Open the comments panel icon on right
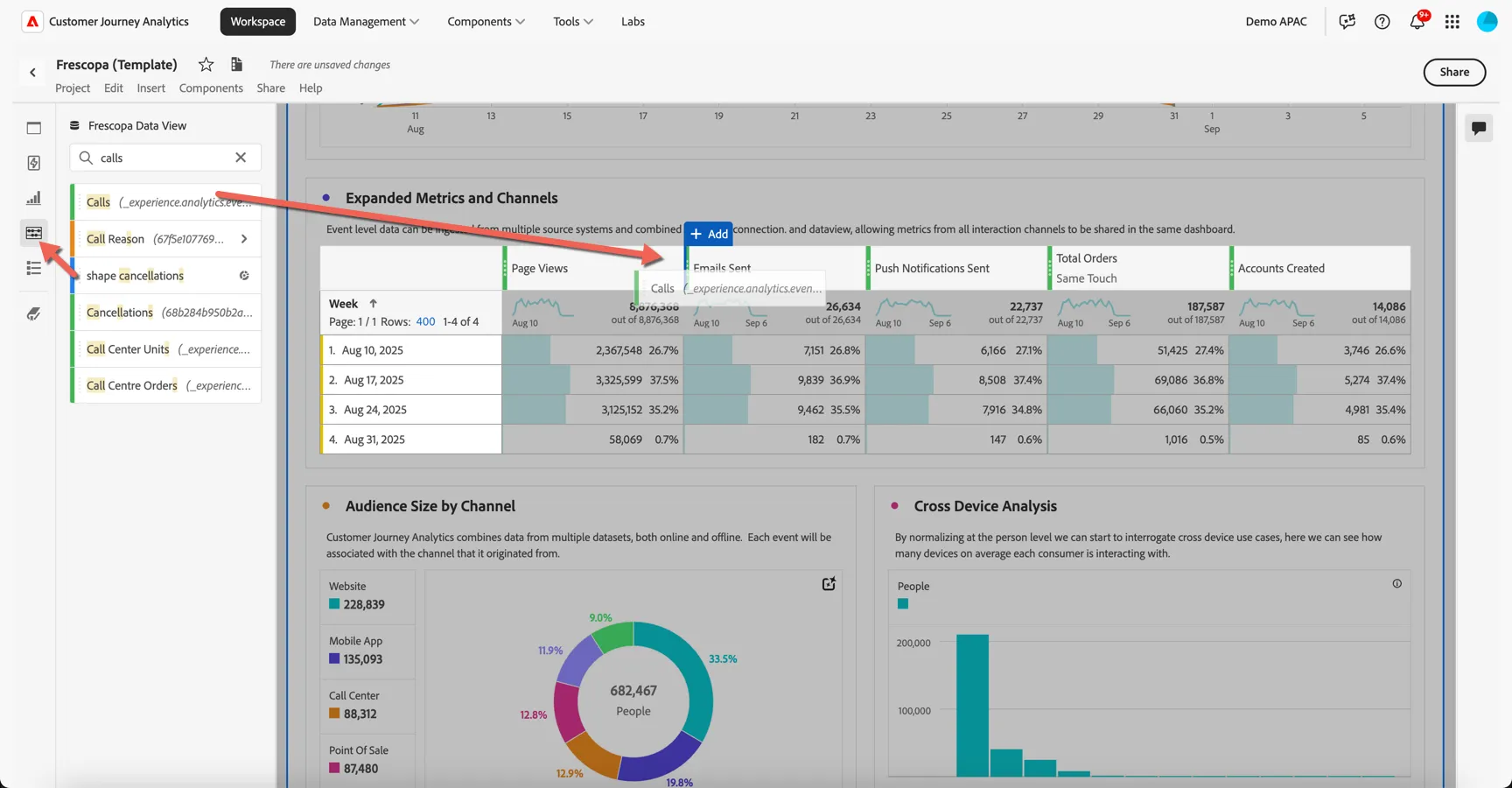 coord(1479,129)
